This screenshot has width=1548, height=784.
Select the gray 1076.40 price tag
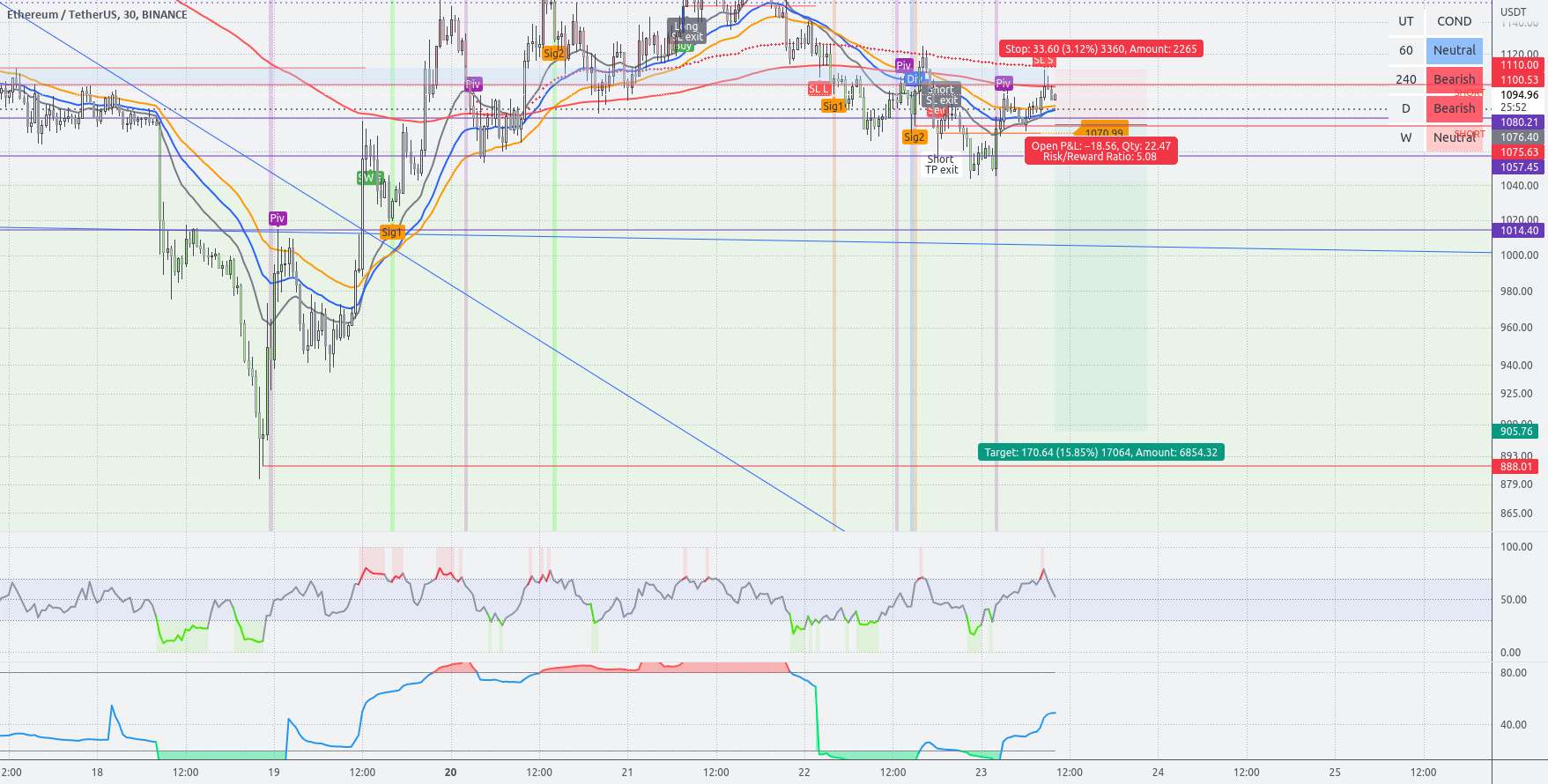(x=1520, y=137)
